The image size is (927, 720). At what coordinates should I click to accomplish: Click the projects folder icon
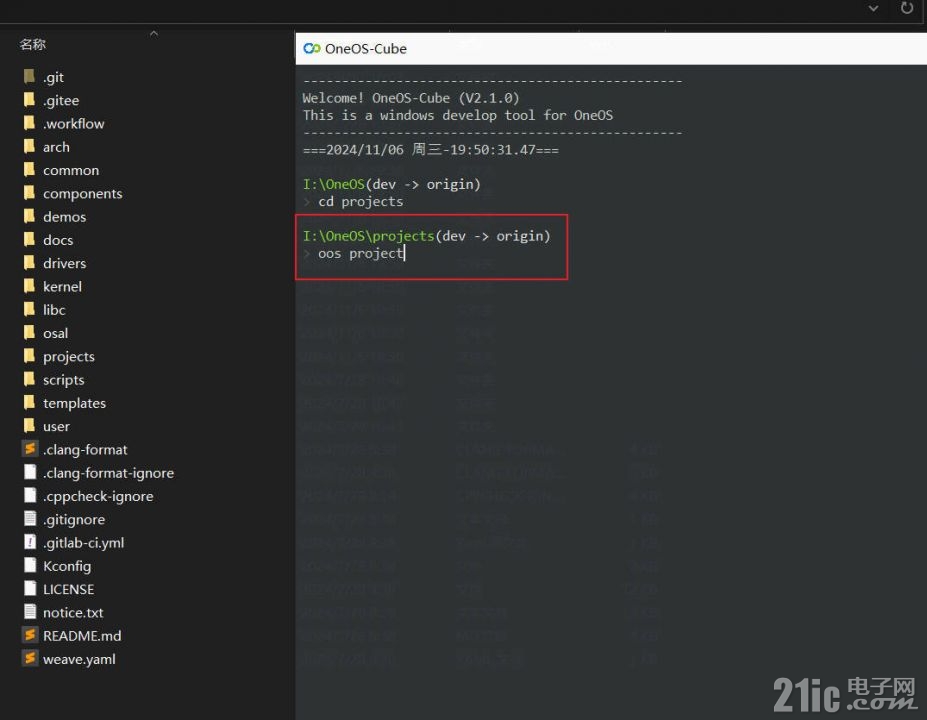29,356
